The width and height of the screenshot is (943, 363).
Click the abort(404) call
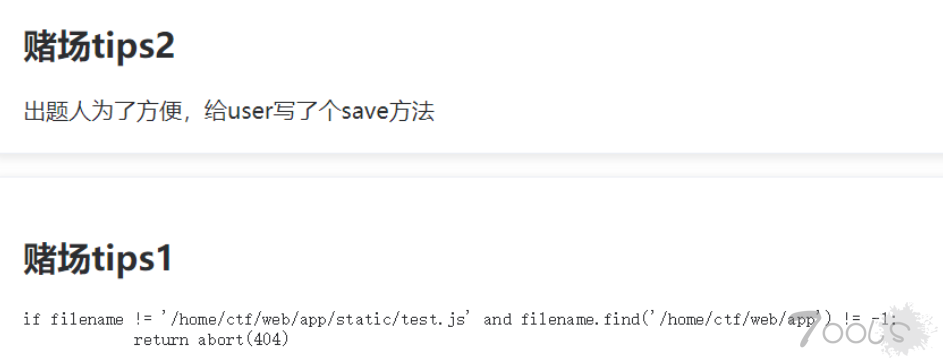point(244,340)
